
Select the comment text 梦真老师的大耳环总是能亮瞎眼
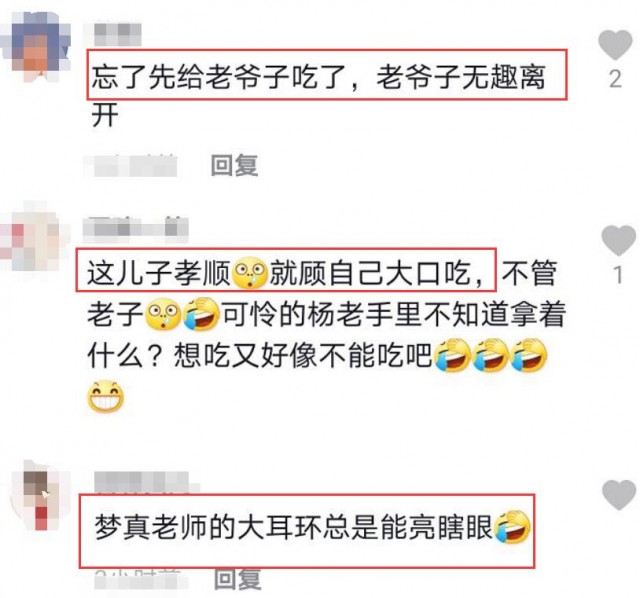293,527
